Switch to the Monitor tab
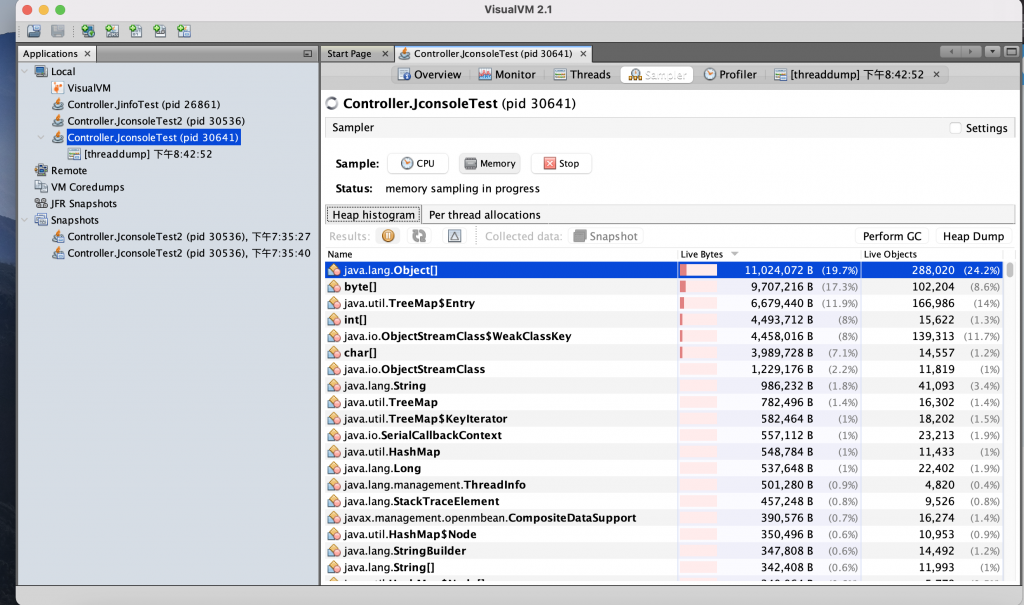This screenshot has height=605, width=1024. pyautogui.click(x=507, y=74)
